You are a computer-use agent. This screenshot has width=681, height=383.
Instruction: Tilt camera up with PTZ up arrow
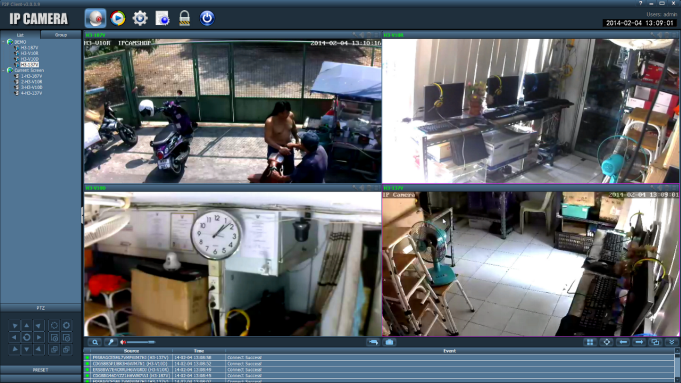tap(26, 325)
